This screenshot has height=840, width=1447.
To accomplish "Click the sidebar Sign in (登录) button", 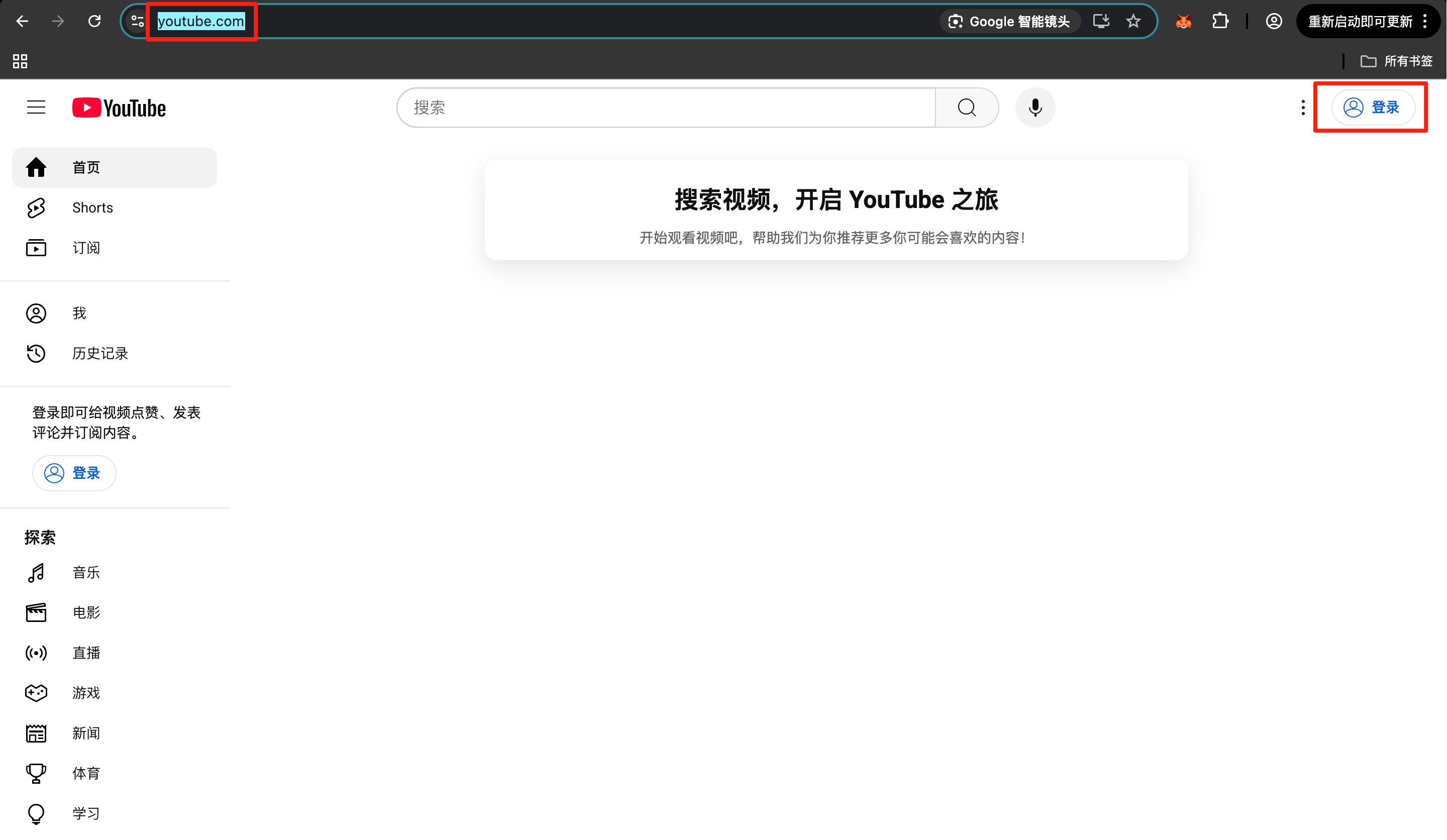I will point(74,473).
